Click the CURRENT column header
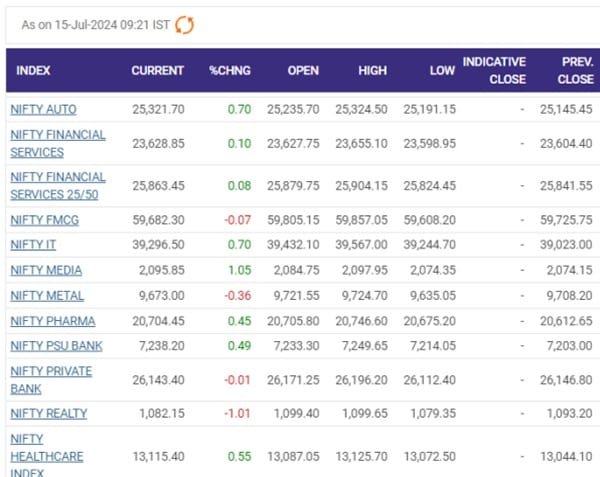600x477 pixels. coord(158,71)
